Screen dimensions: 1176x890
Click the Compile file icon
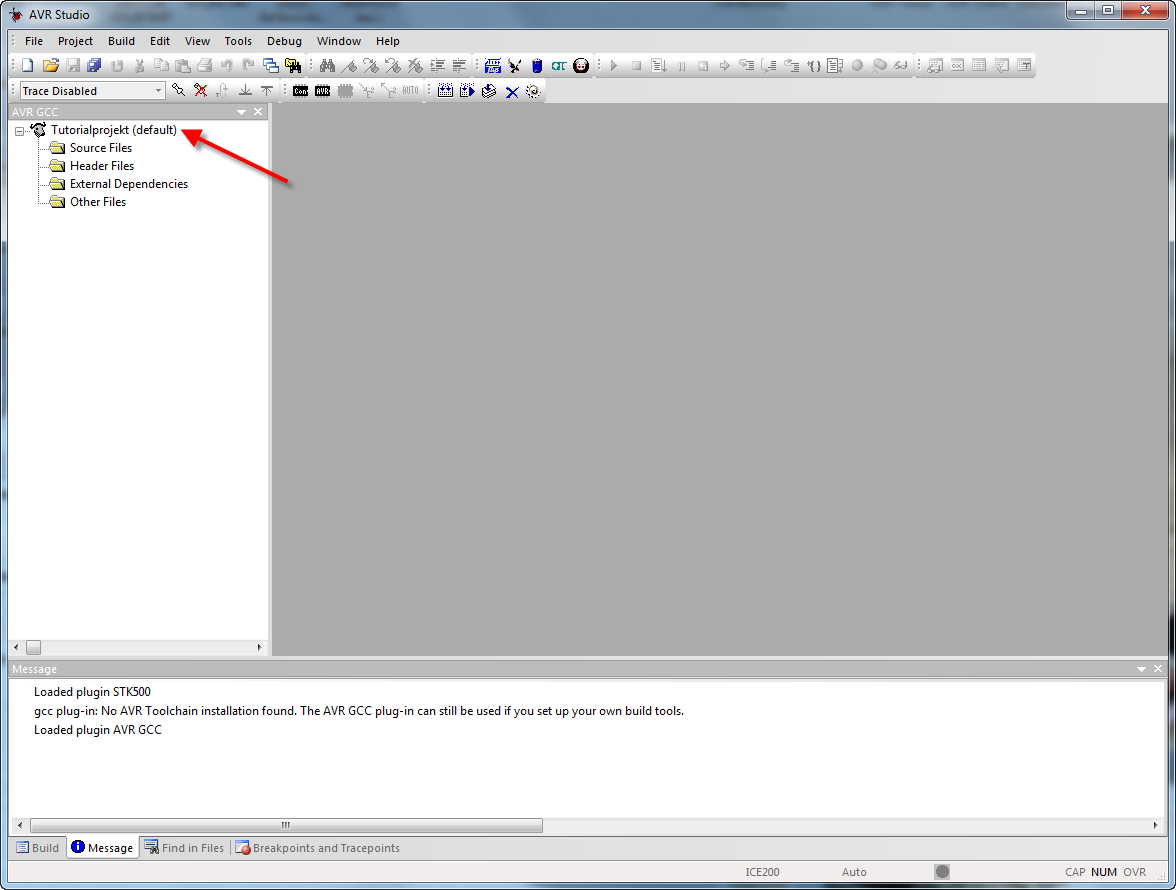point(489,91)
